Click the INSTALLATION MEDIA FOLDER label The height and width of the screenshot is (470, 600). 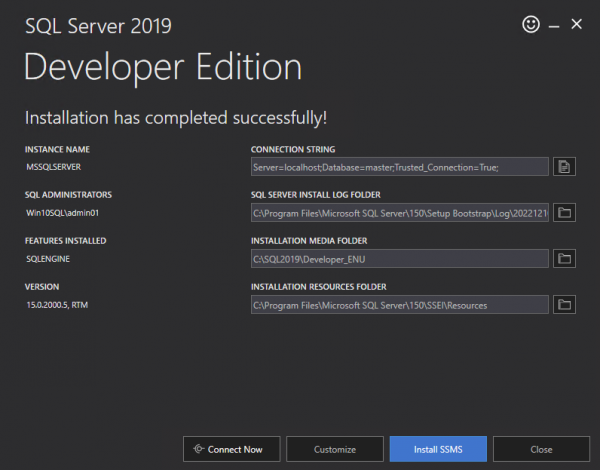[309, 241]
